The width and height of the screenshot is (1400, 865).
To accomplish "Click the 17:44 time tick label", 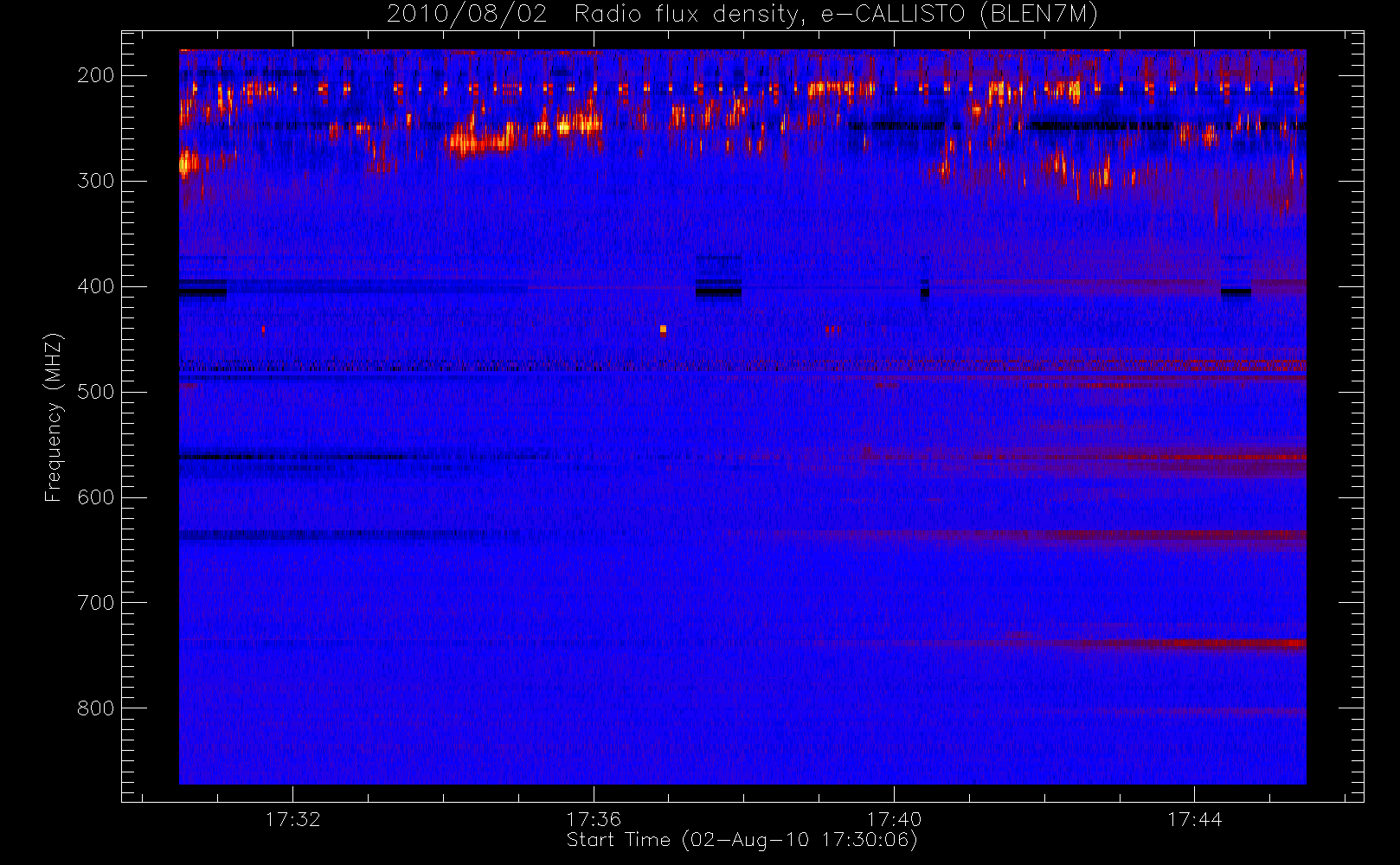I will (1194, 819).
